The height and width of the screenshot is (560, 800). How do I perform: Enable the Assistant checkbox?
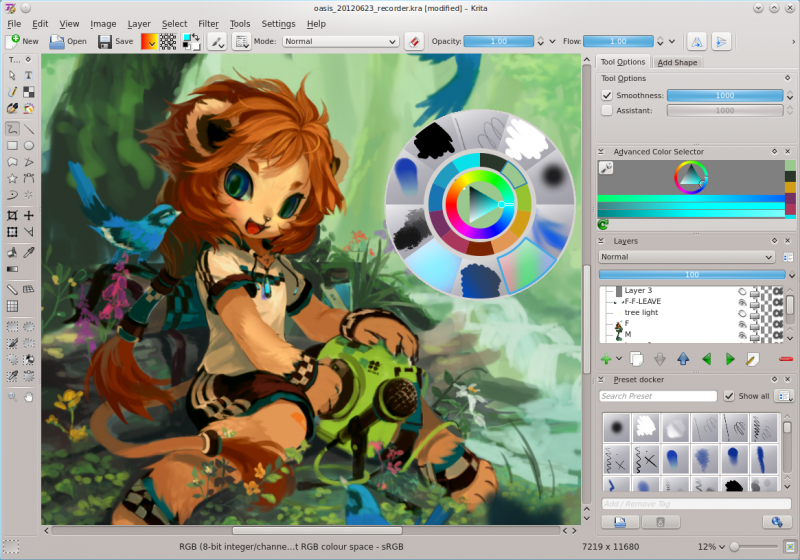point(607,110)
